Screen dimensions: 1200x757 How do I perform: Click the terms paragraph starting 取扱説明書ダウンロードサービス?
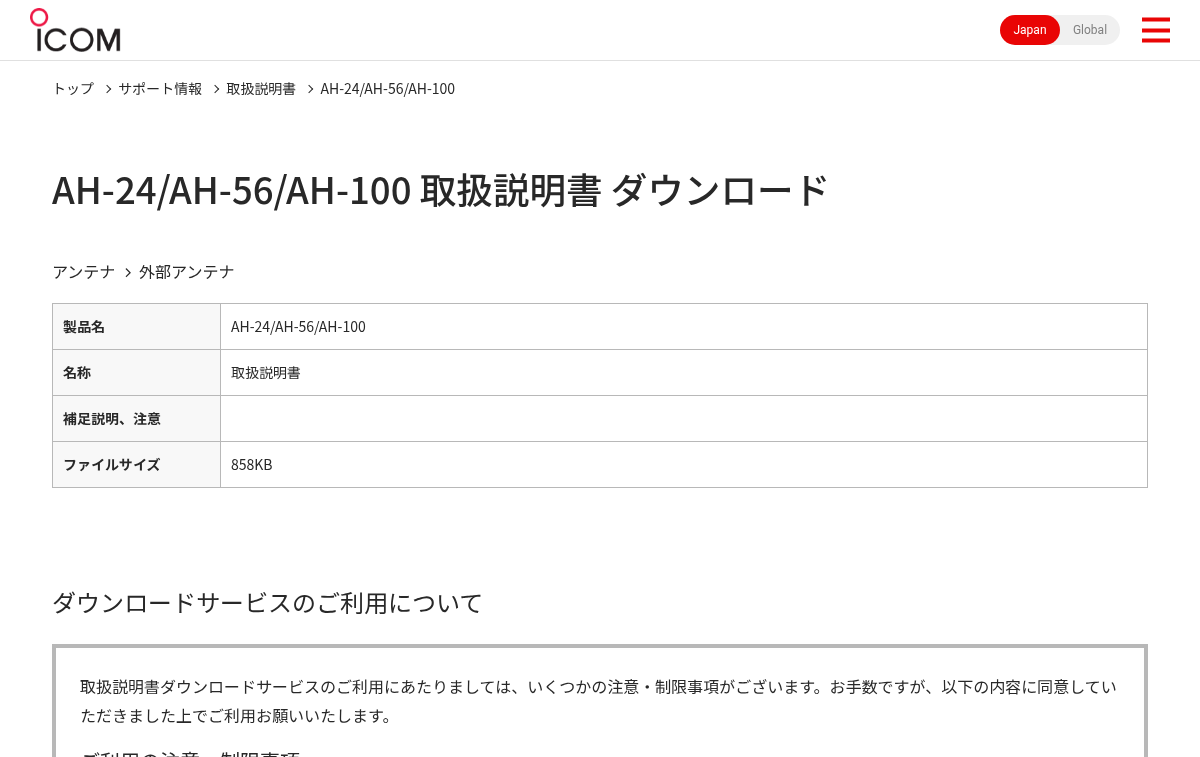598,701
